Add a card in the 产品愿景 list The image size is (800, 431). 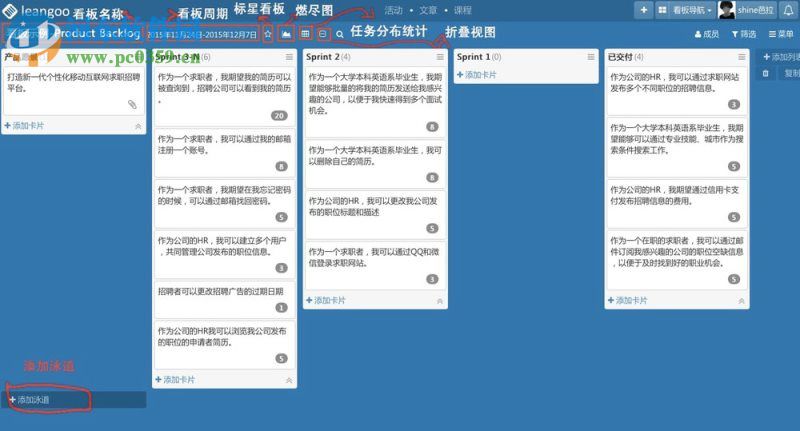point(24,125)
